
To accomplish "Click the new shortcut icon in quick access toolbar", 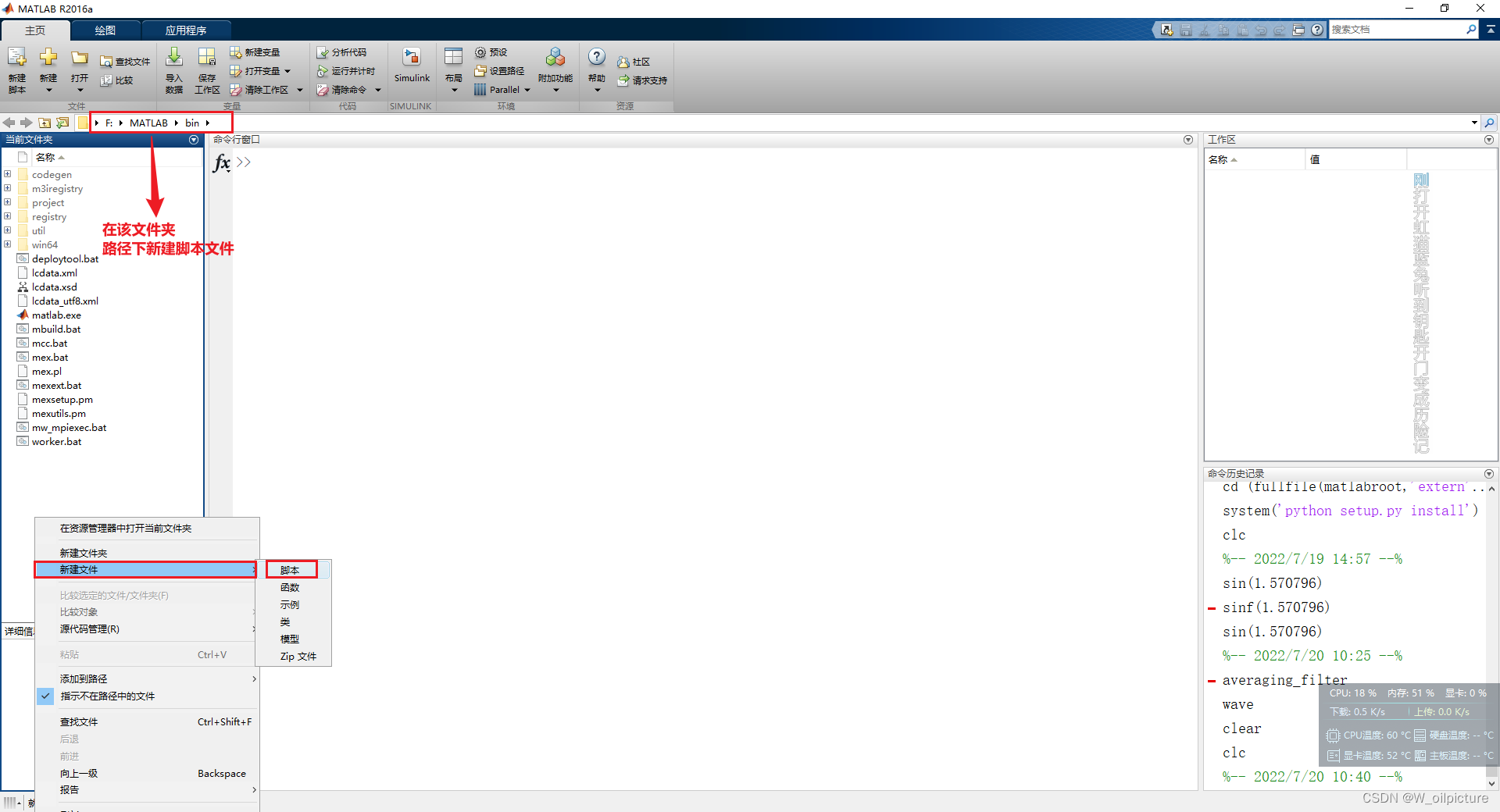I will (1166, 30).
